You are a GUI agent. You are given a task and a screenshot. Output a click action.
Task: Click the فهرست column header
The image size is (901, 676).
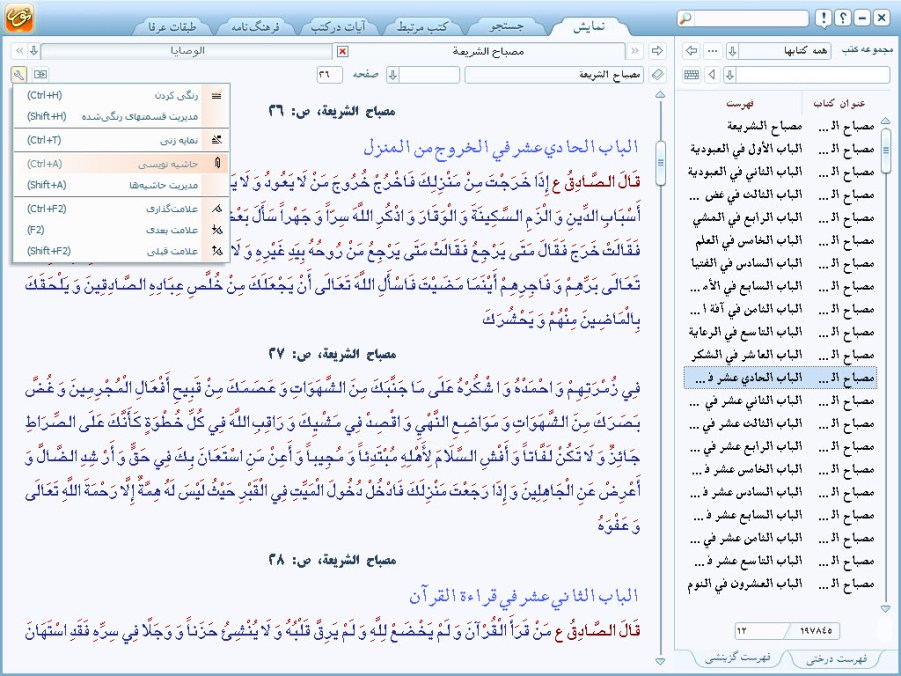[x=740, y=103]
